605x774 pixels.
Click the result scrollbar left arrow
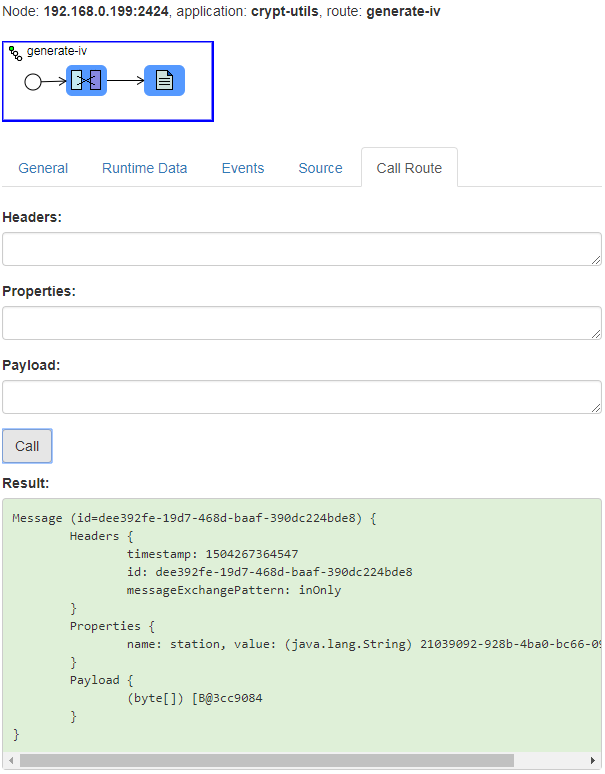pos(10,761)
